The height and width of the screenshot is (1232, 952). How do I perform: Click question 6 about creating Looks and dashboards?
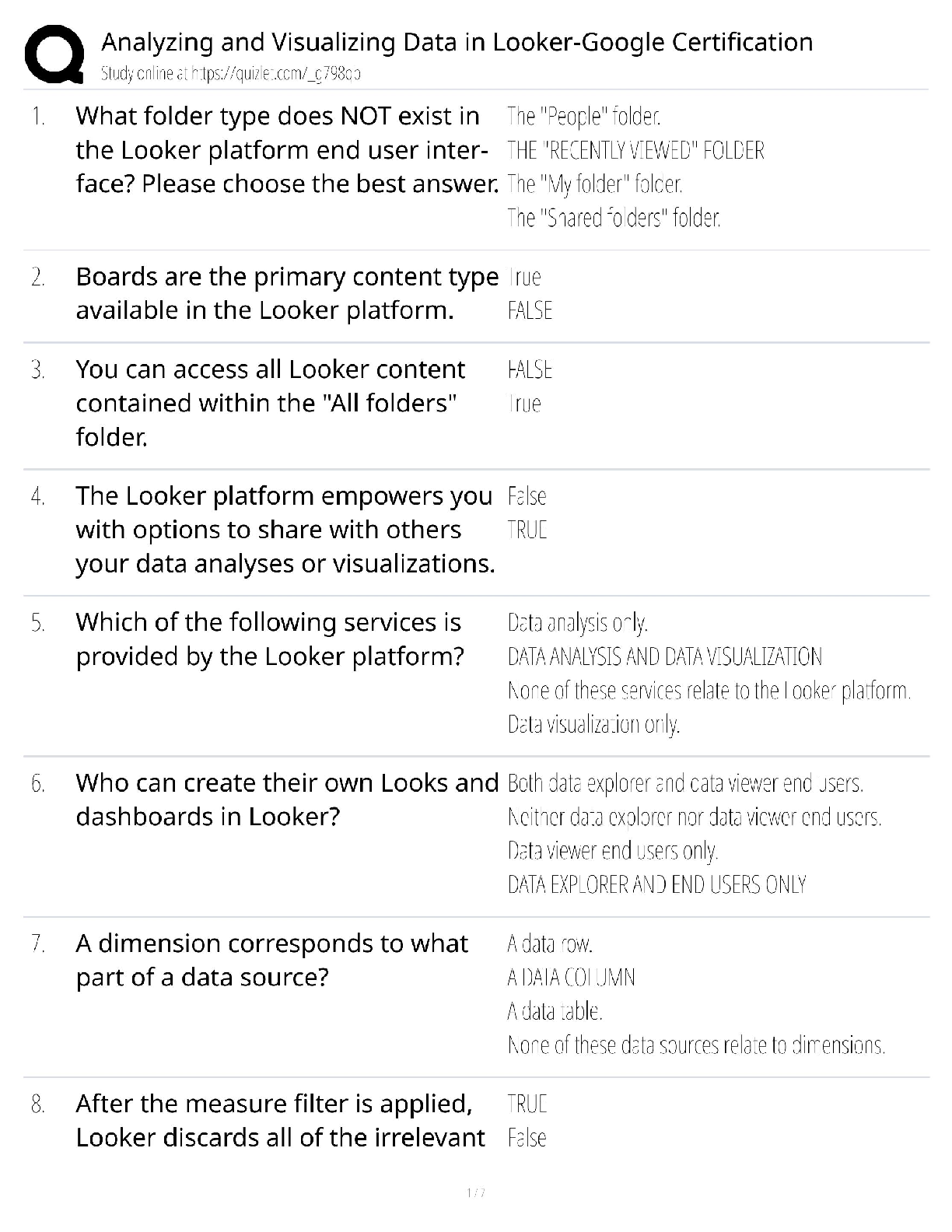click(x=286, y=800)
